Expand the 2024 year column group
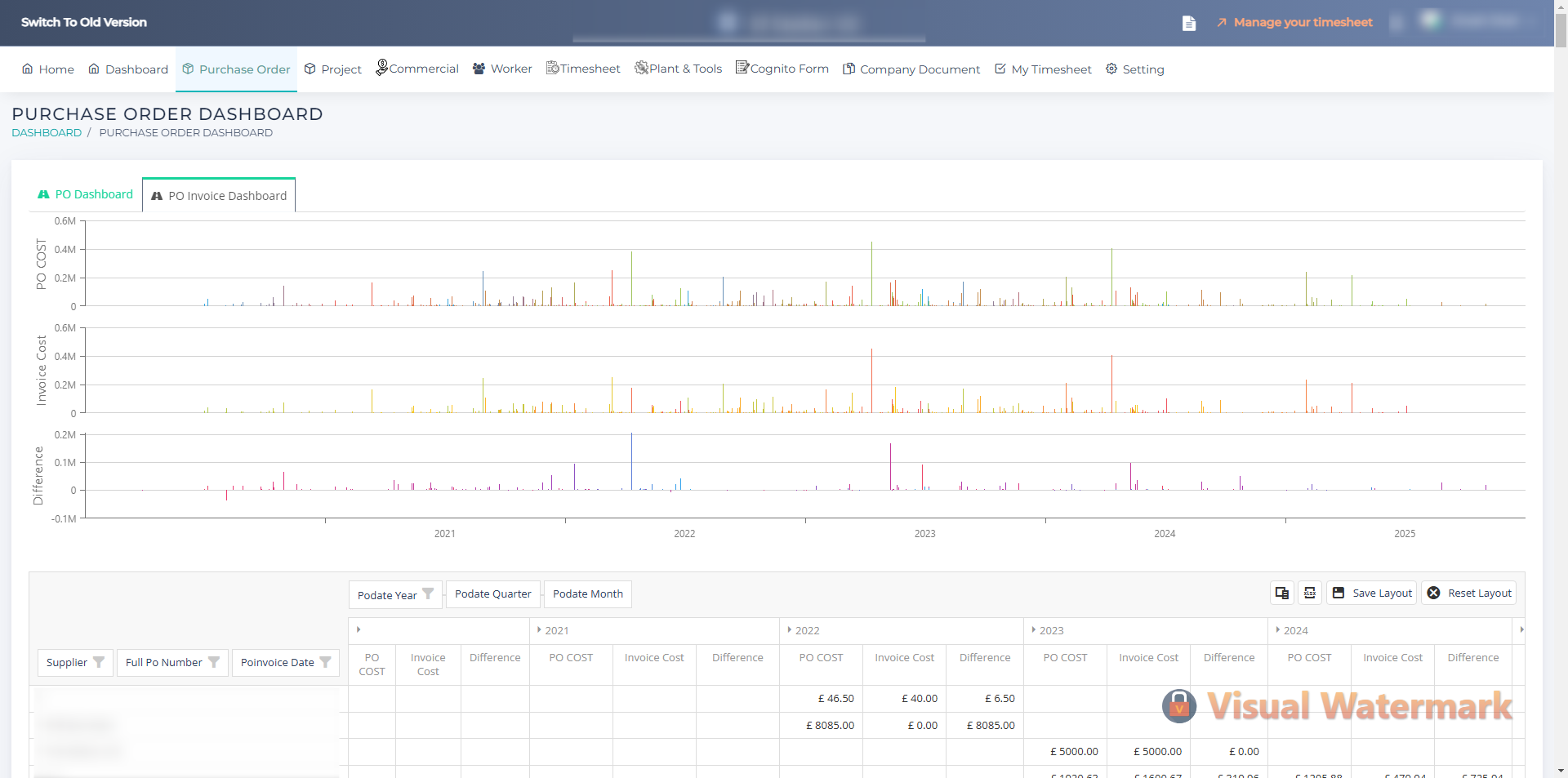This screenshot has width=1568, height=778. click(x=1278, y=630)
